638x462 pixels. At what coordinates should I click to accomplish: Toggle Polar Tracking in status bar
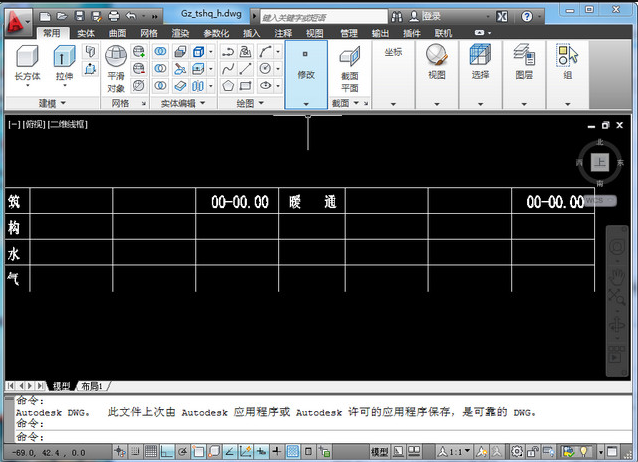(x=183, y=451)
